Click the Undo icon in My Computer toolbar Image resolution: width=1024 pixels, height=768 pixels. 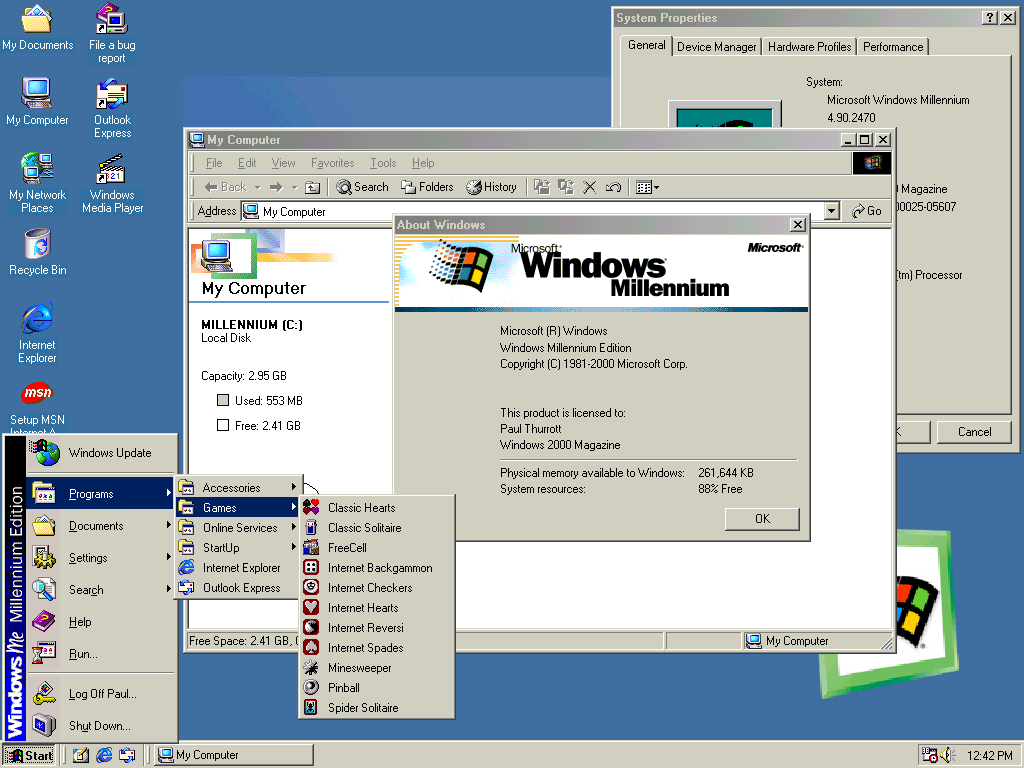pos(614,187)
